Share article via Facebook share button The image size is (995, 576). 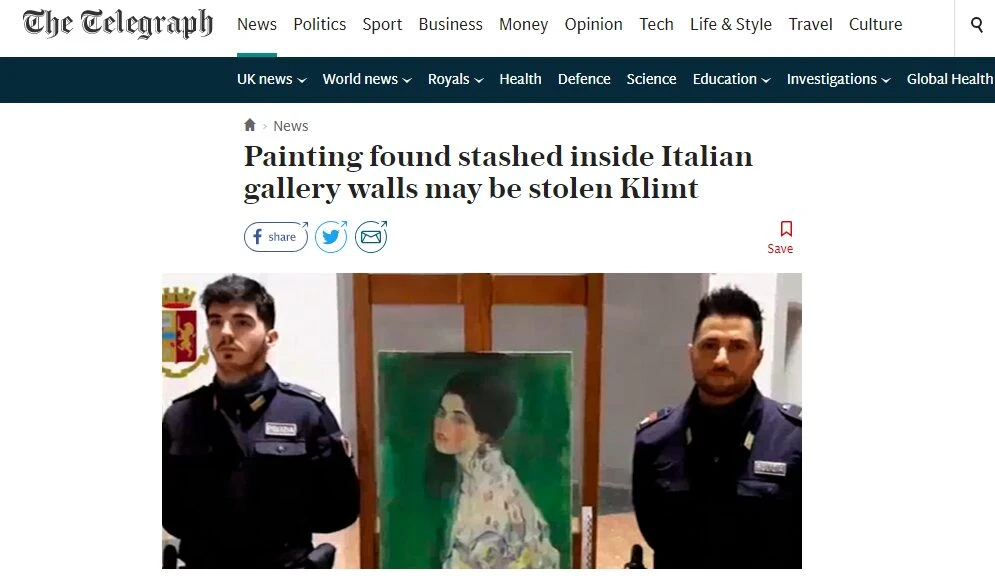[x=276, y=237]
